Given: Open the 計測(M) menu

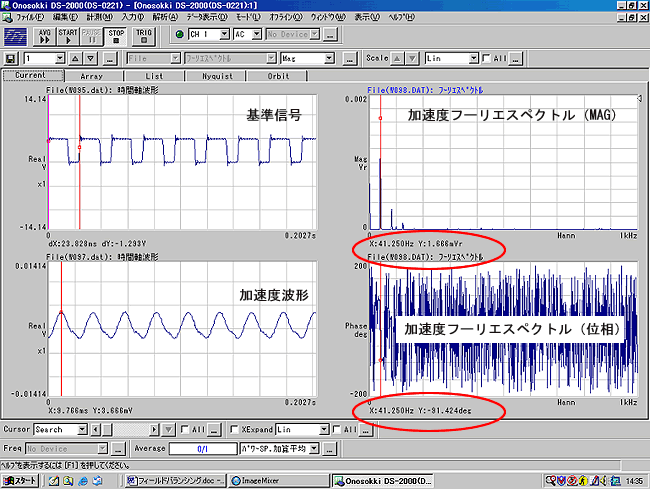Looking at the screenshot, I should point(99,17).
